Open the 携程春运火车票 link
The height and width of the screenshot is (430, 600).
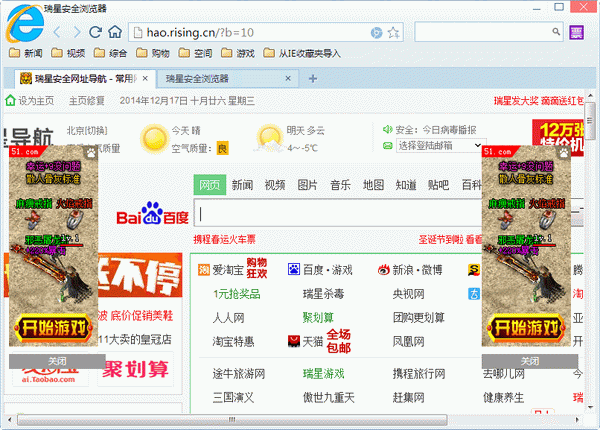coord(224,239)
